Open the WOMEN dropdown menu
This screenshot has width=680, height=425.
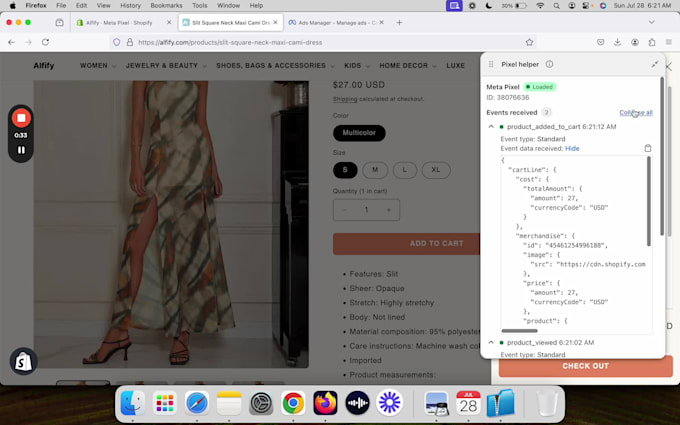[x=98, y=65]
